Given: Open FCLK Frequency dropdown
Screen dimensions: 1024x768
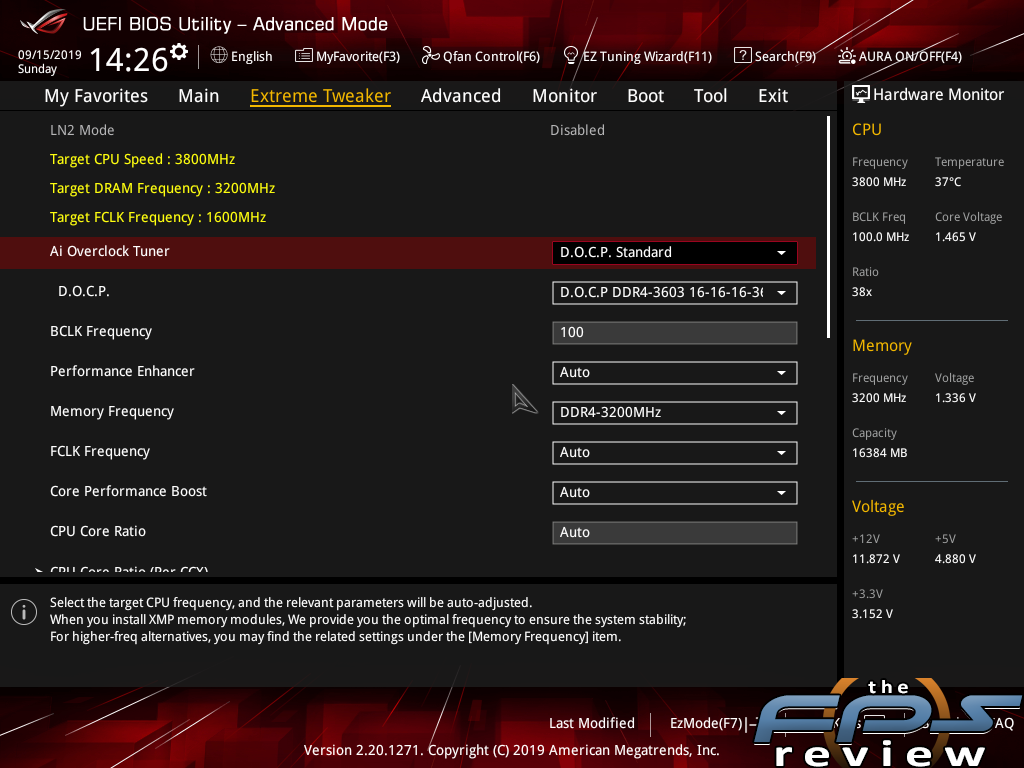Looking at the screenshot, I should click(x=674, y=453).
